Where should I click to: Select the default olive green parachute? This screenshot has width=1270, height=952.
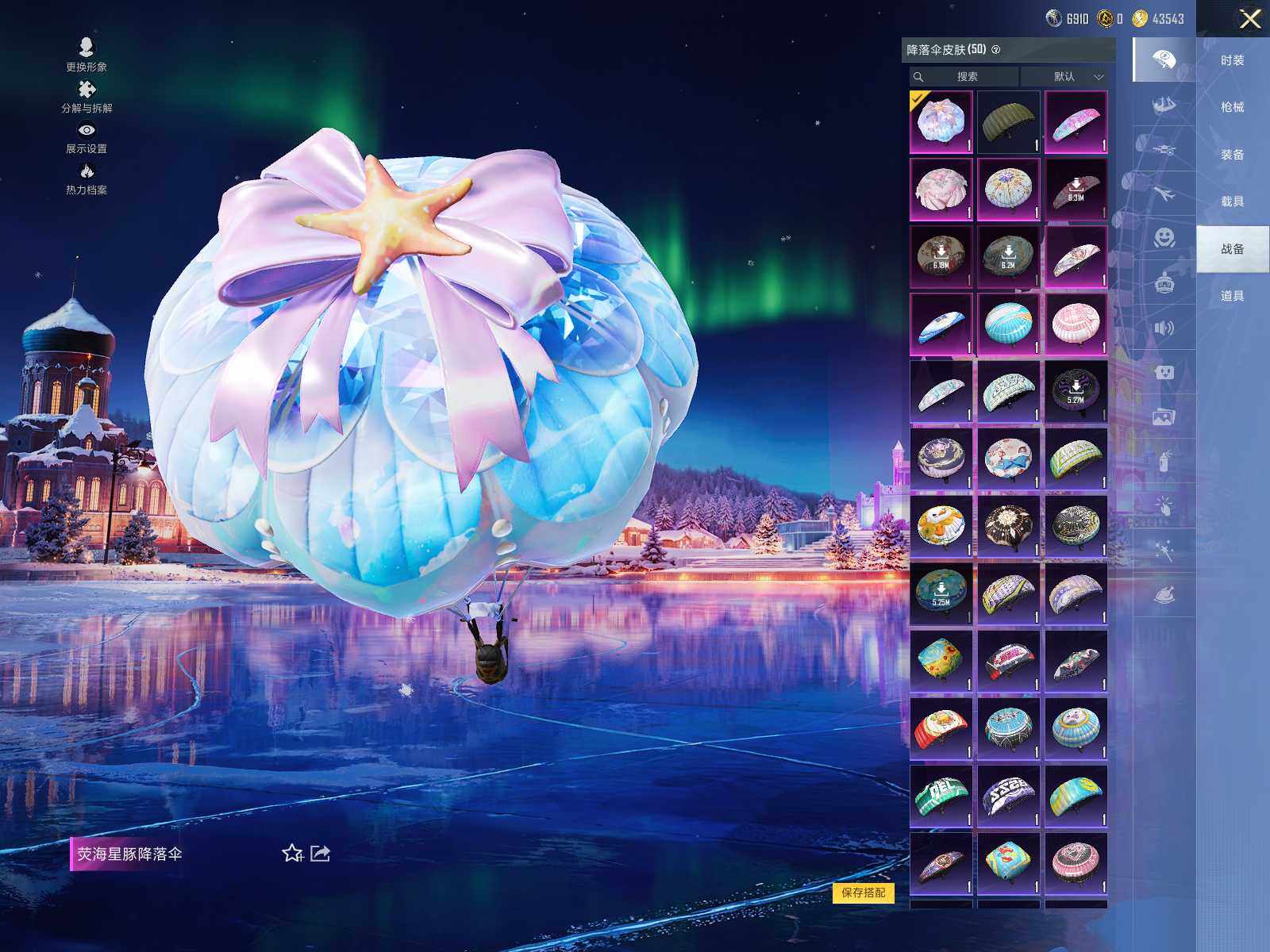pyautogui.click(x=1009, y=122)
